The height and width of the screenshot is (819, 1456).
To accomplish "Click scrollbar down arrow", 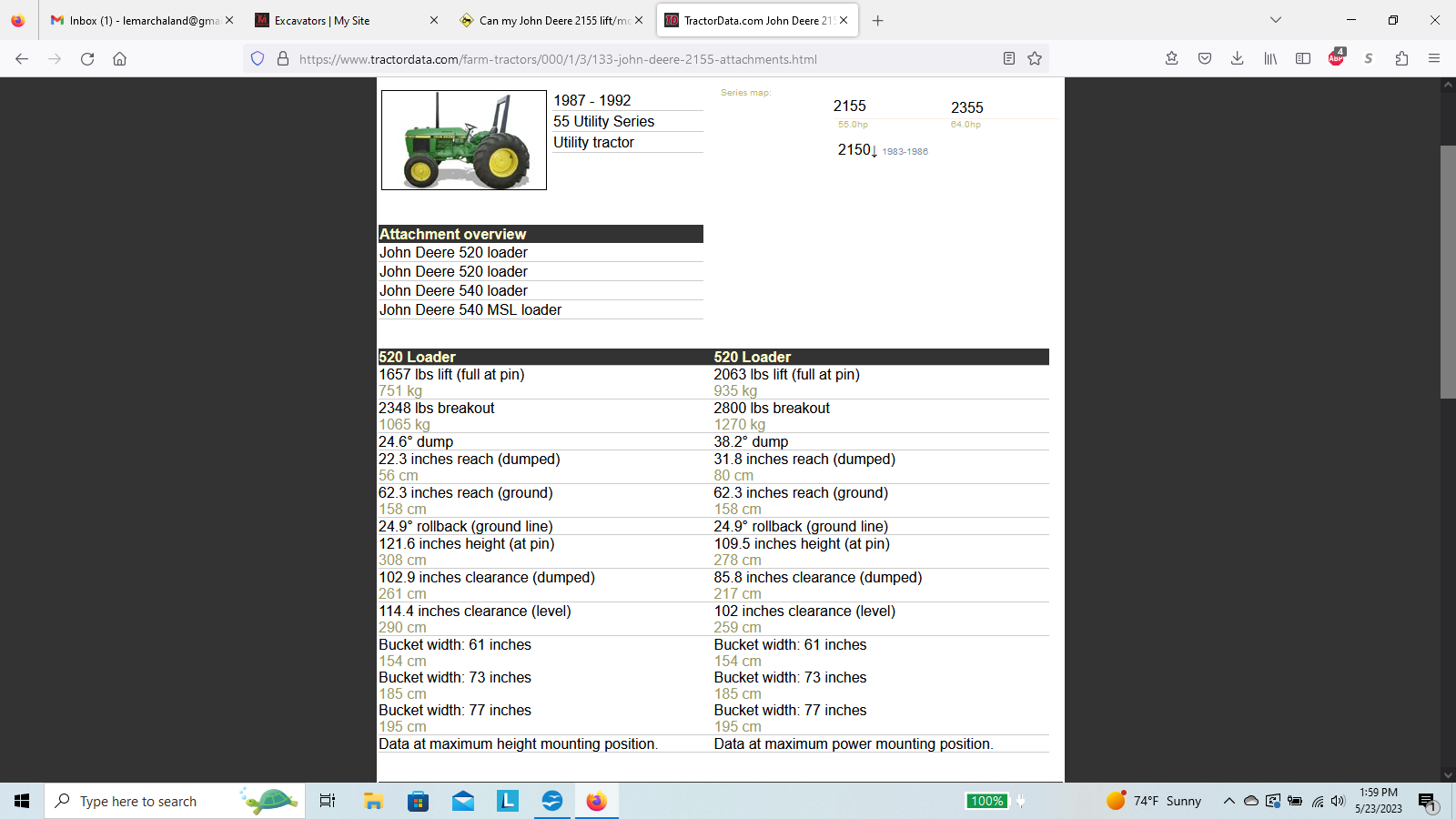I will tap(1448, 774).
